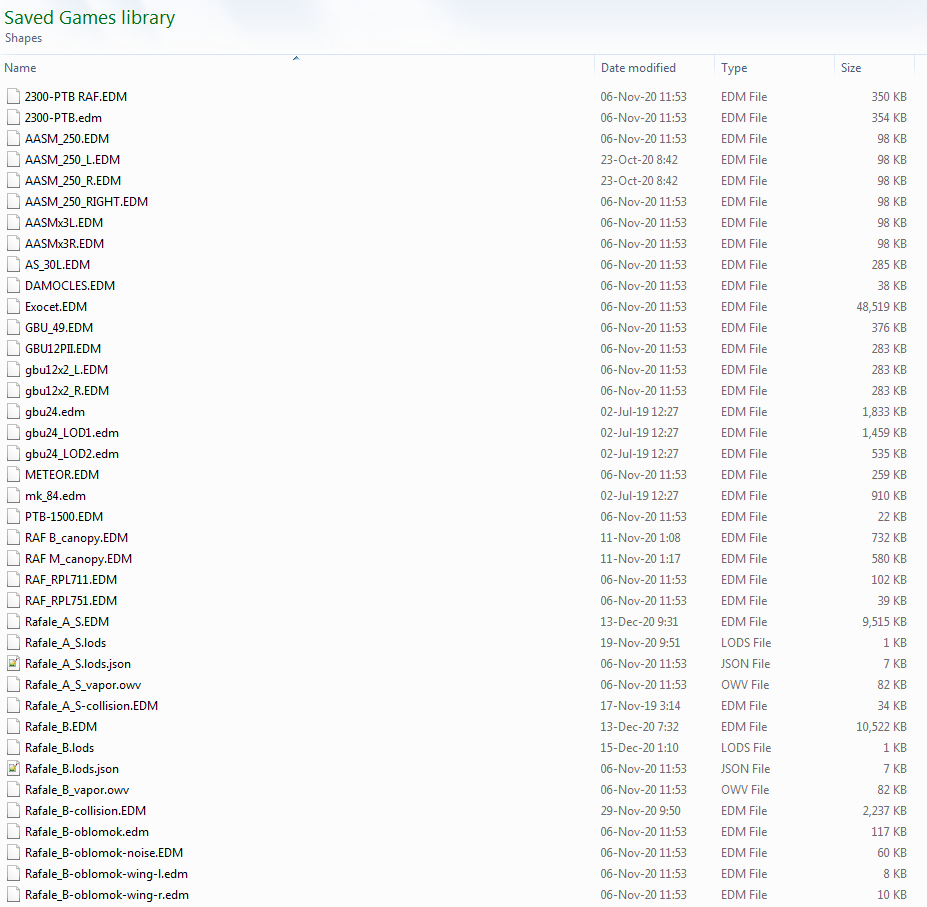Click the file icon for DAMOCLES.EDM
Screen dimensions: 927x907
[13, 286]
